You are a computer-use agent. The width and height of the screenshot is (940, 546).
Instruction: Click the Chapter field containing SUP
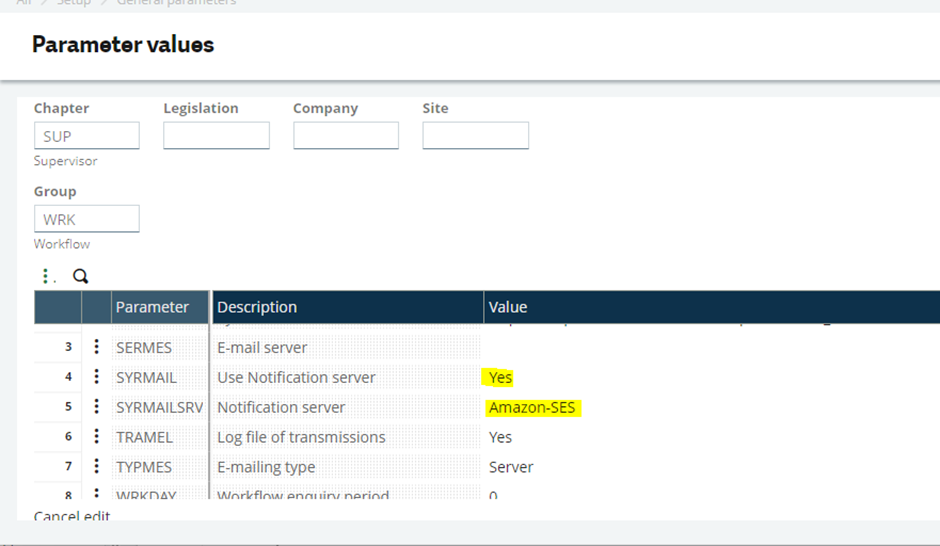(87, 136)
